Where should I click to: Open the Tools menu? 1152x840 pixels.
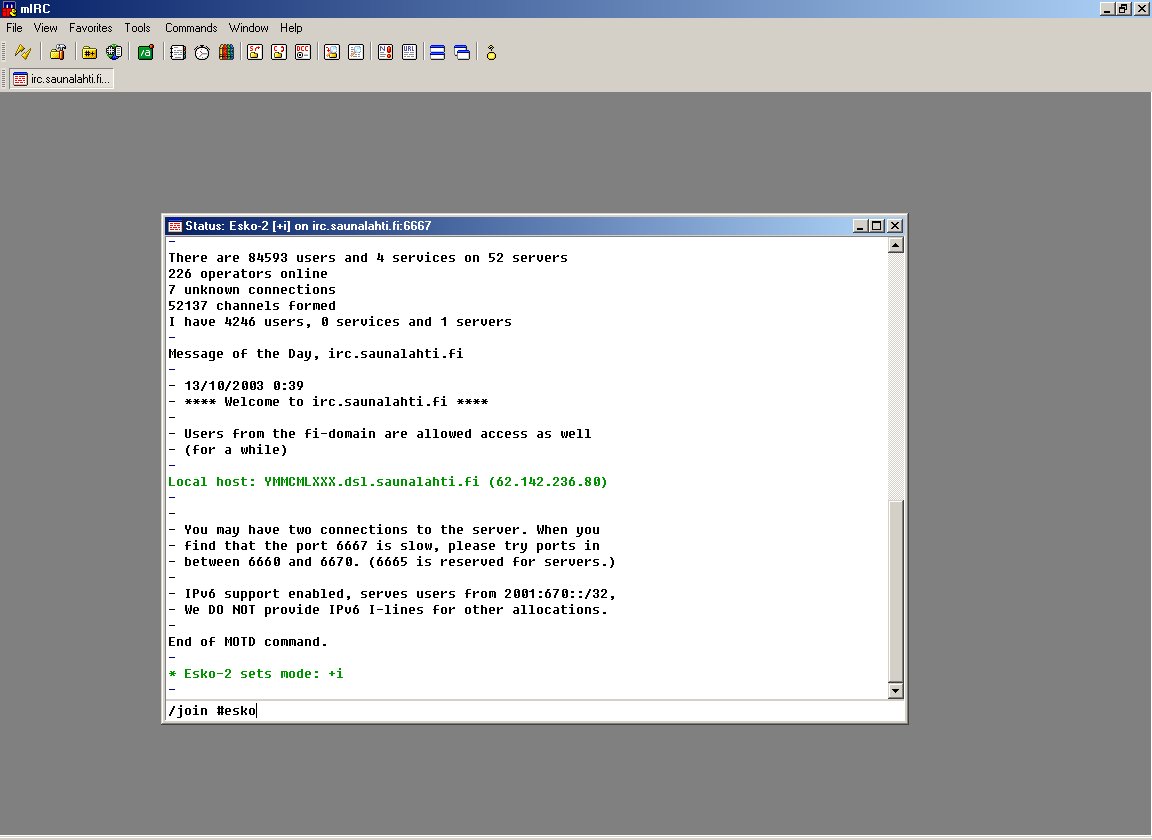point(137,28)
